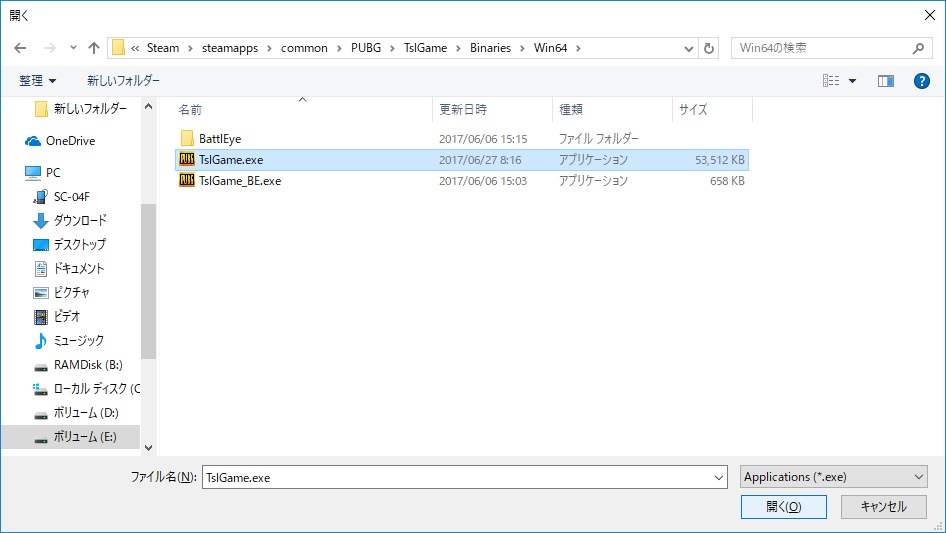946x533 pixels.
Task: Open ドキュメント in the sidebar
Action: click(79, 269)
